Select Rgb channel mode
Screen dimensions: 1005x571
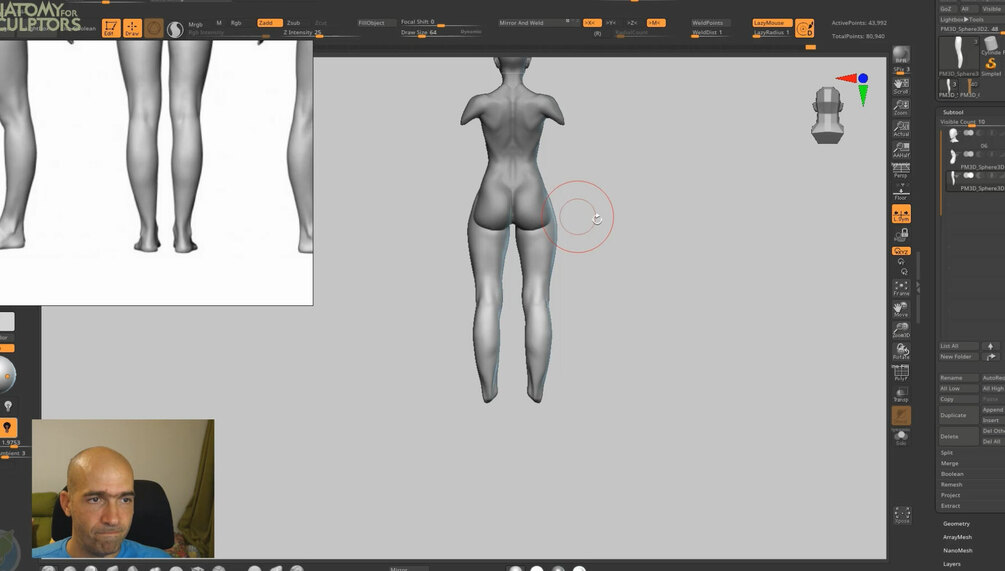coord(236,22)
